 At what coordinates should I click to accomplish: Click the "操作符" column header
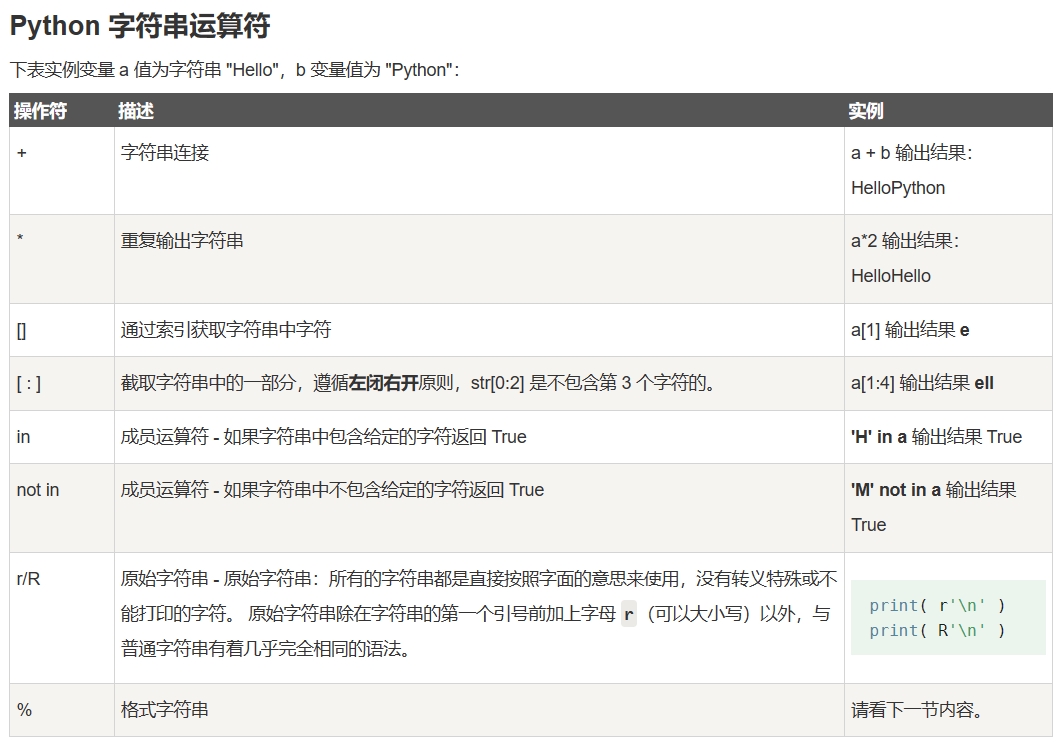(40, 111)
